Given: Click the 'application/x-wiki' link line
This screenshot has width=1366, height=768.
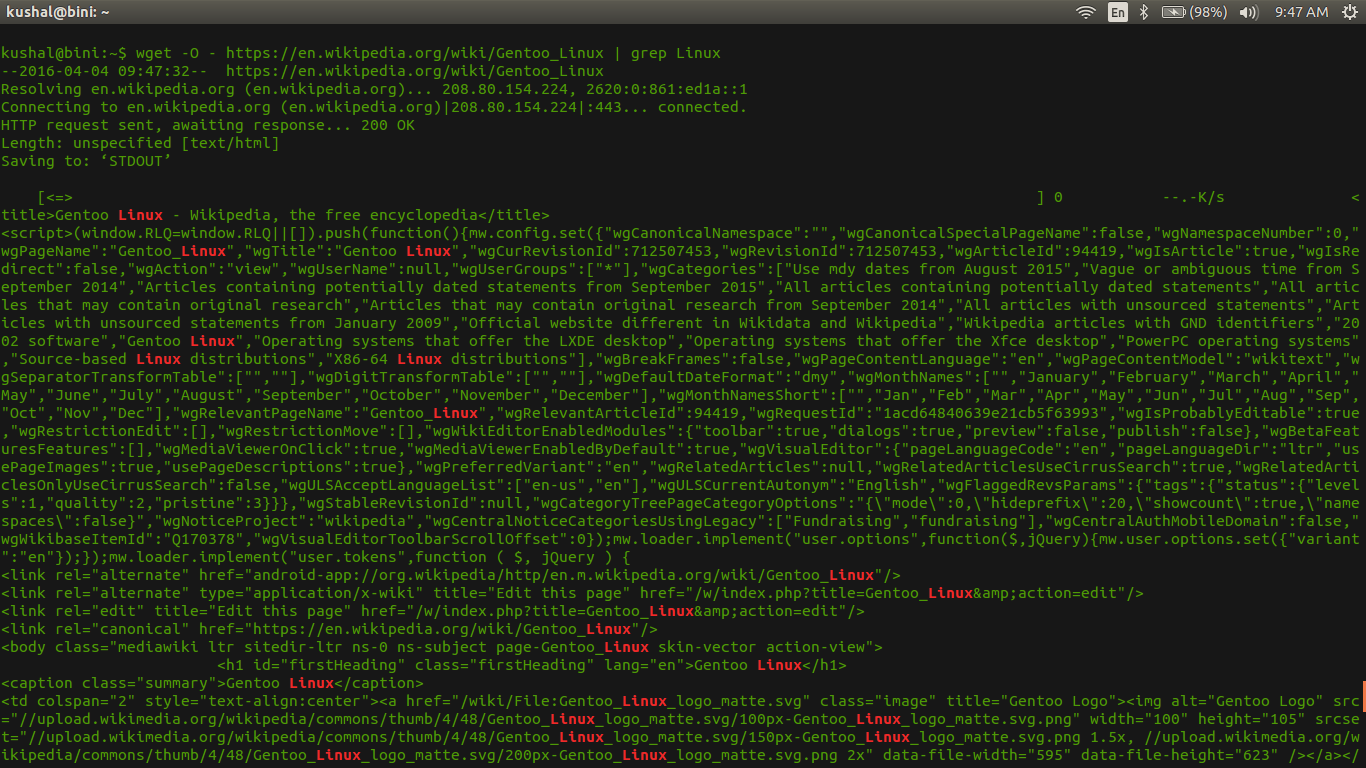Looking at the screenshot, I should point(572,593).
